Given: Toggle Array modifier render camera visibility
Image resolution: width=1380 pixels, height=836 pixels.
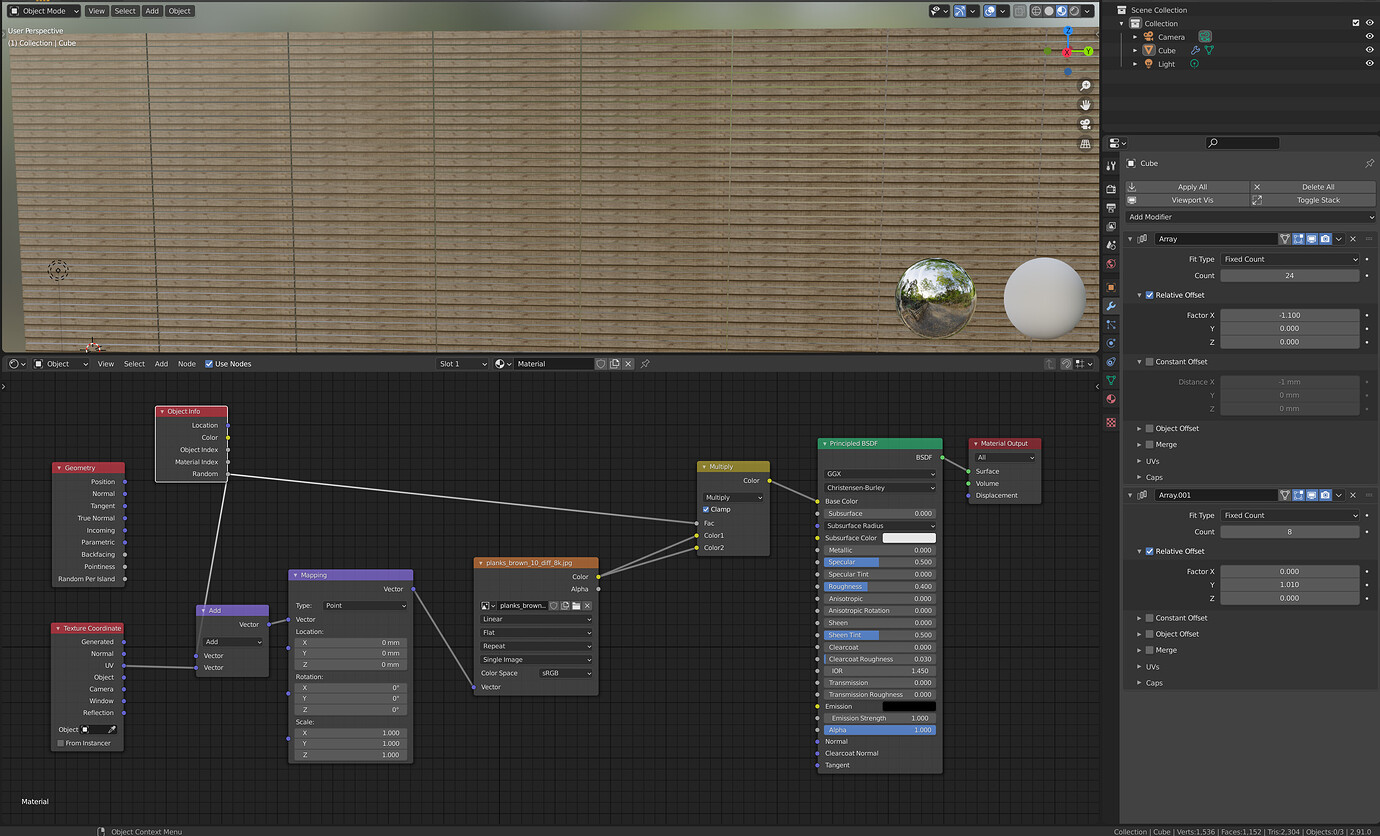Looking at the screenshot, I should [x=1325, y=239].
